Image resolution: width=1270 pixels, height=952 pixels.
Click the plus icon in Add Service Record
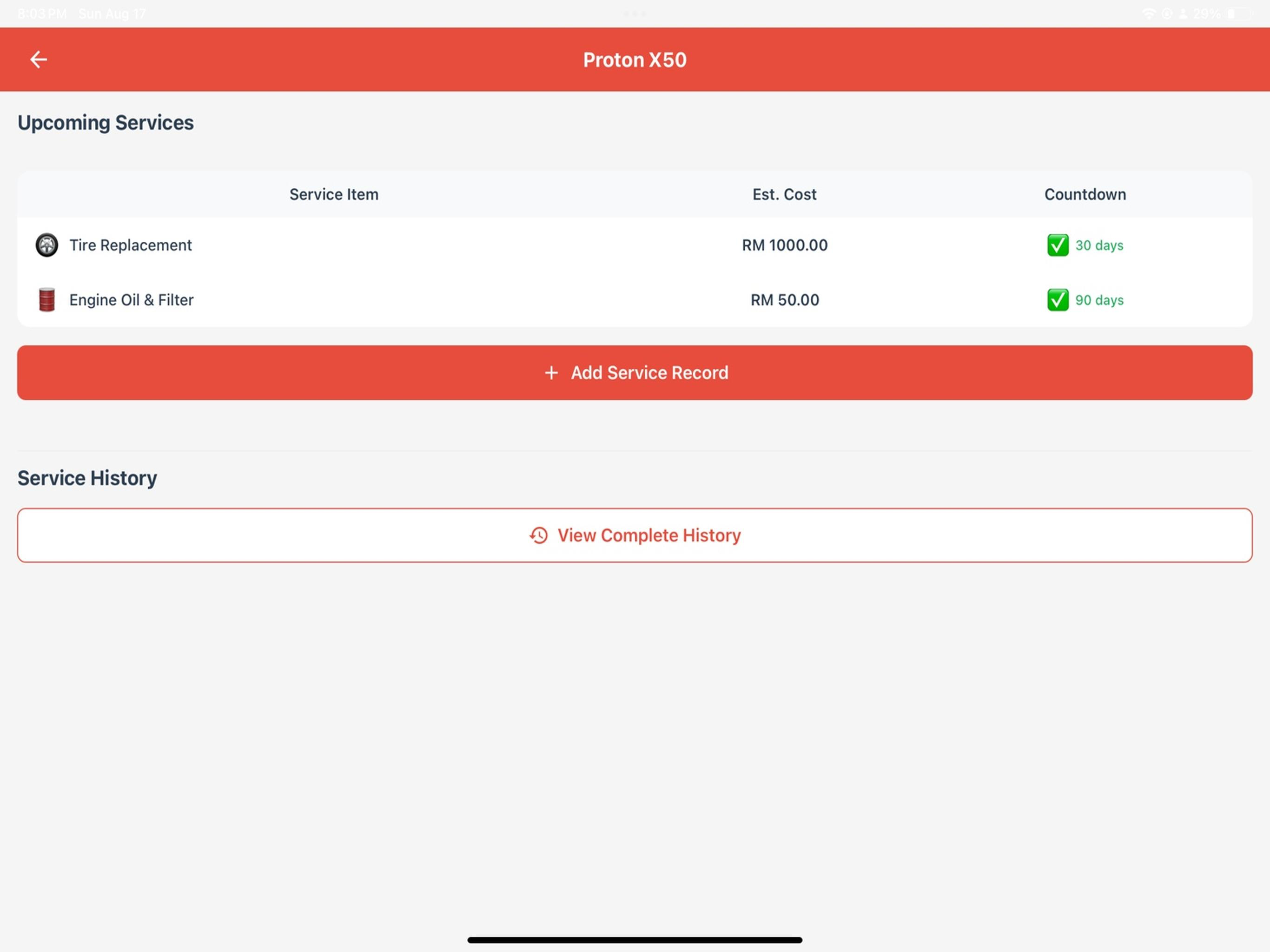551,373
